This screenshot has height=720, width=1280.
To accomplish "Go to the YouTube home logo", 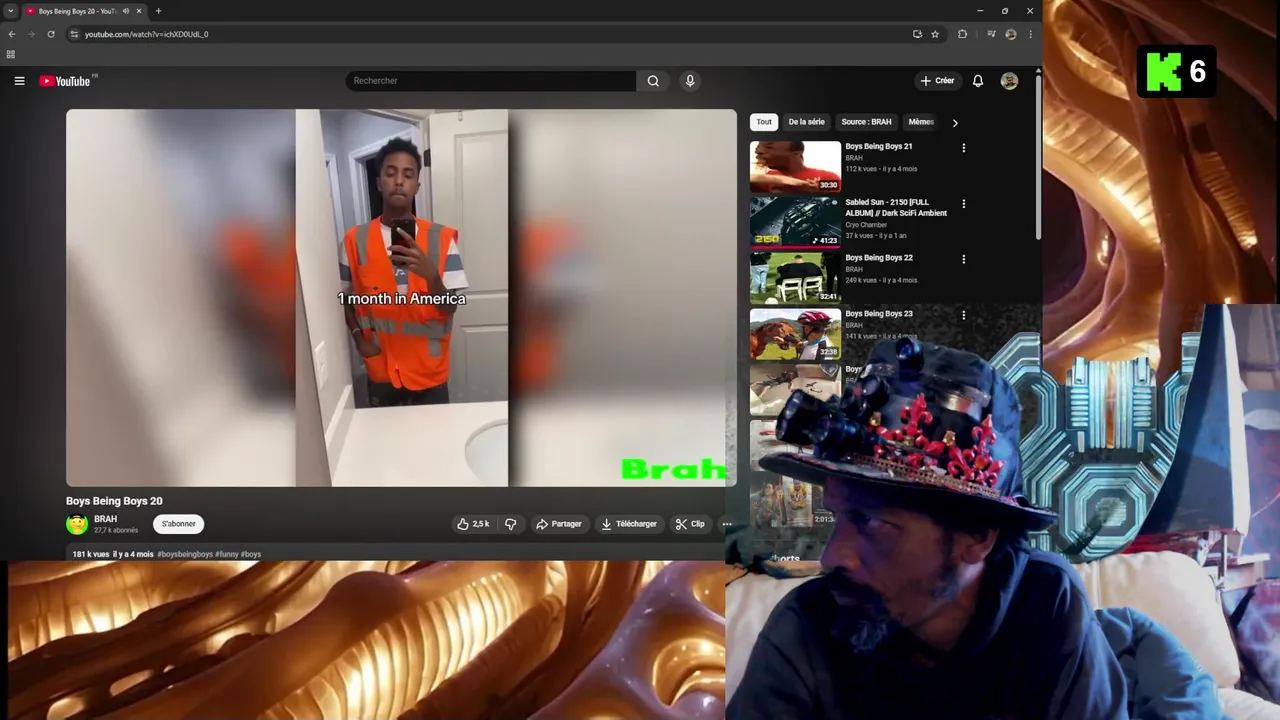I will (x=65, y=81).
